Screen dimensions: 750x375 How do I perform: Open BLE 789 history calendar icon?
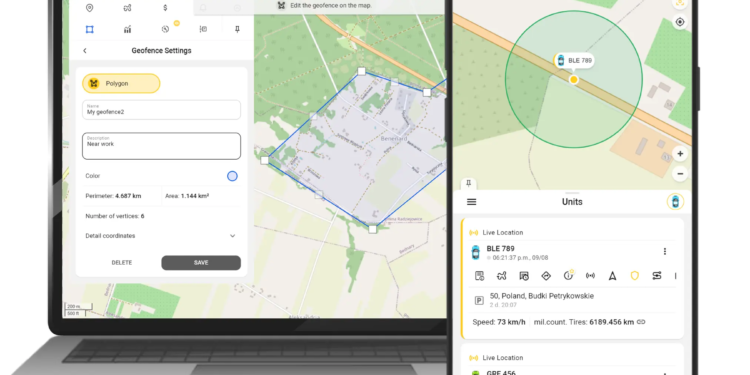(524, 276)
